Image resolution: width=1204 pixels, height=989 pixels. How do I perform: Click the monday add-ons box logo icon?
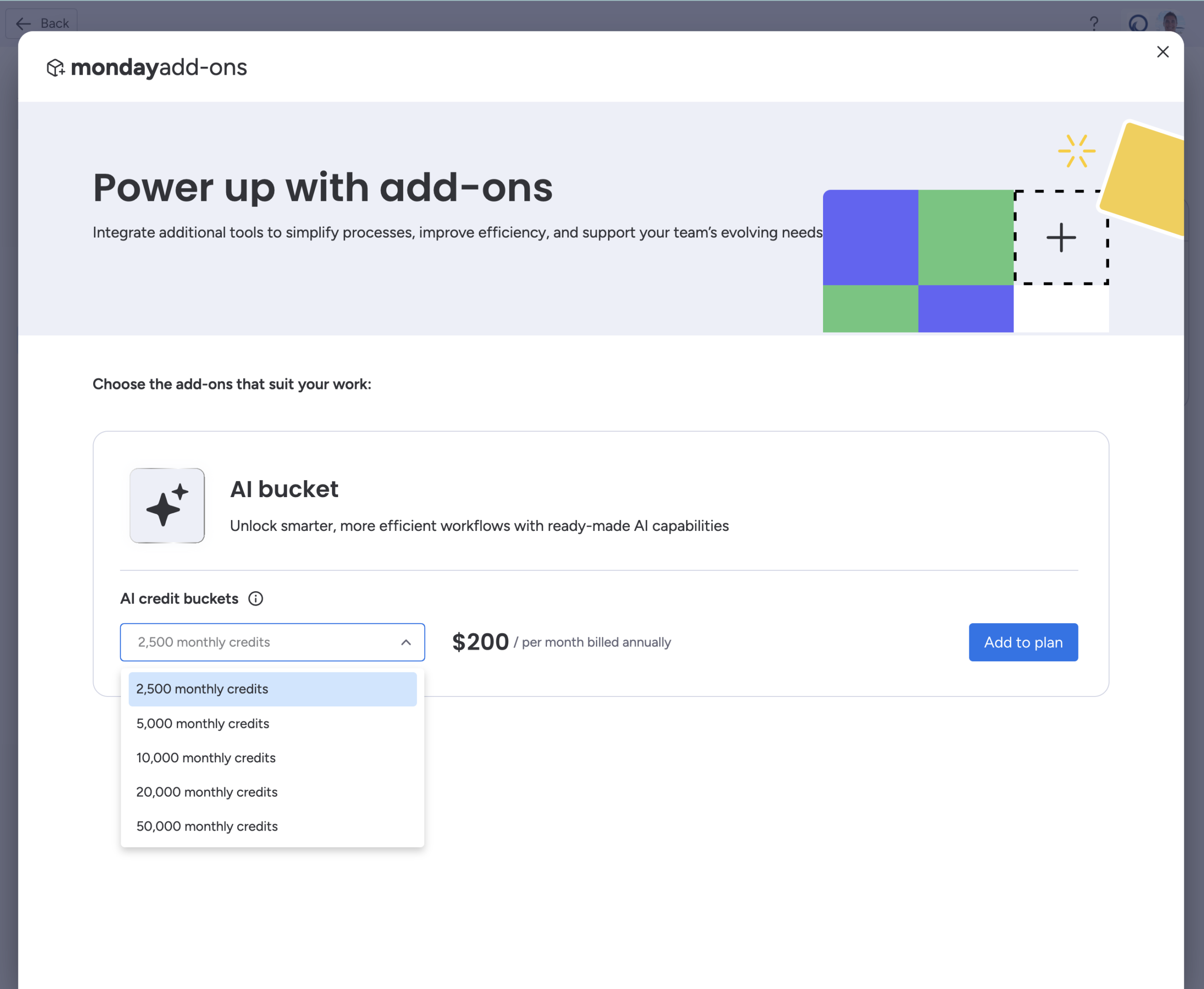[x=55, y=68]
